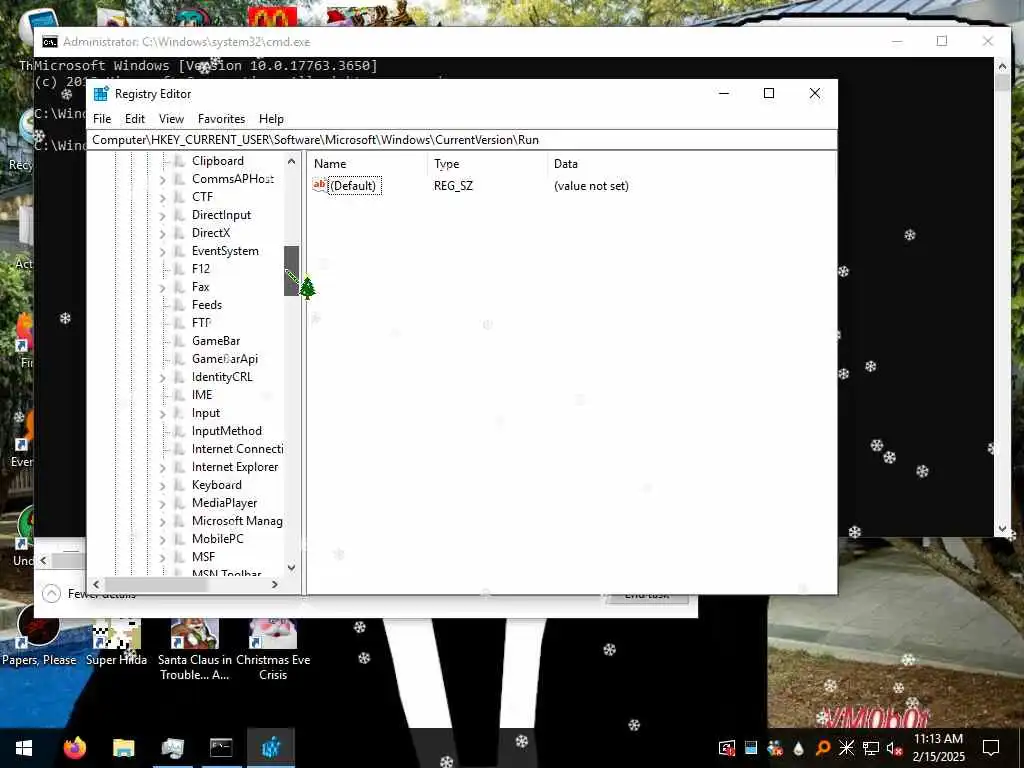1024x768 pixels.
Task: Switch to Command Prompt on taskbar
Action: (221, 748)
